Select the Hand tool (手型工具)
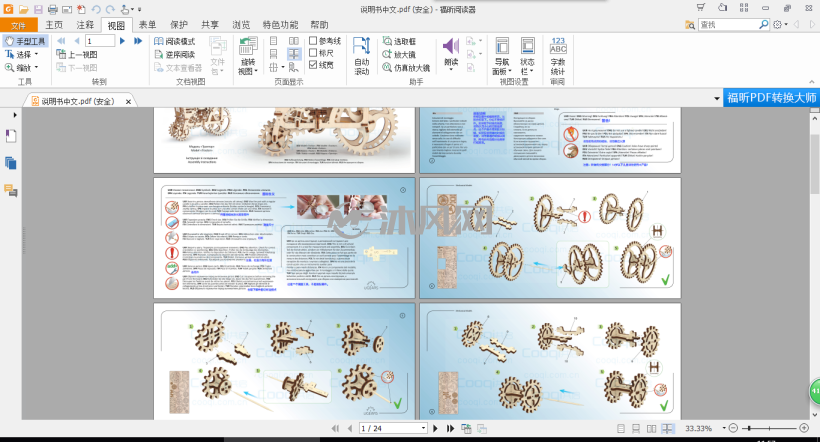The image size is (820, 442). 25,41
